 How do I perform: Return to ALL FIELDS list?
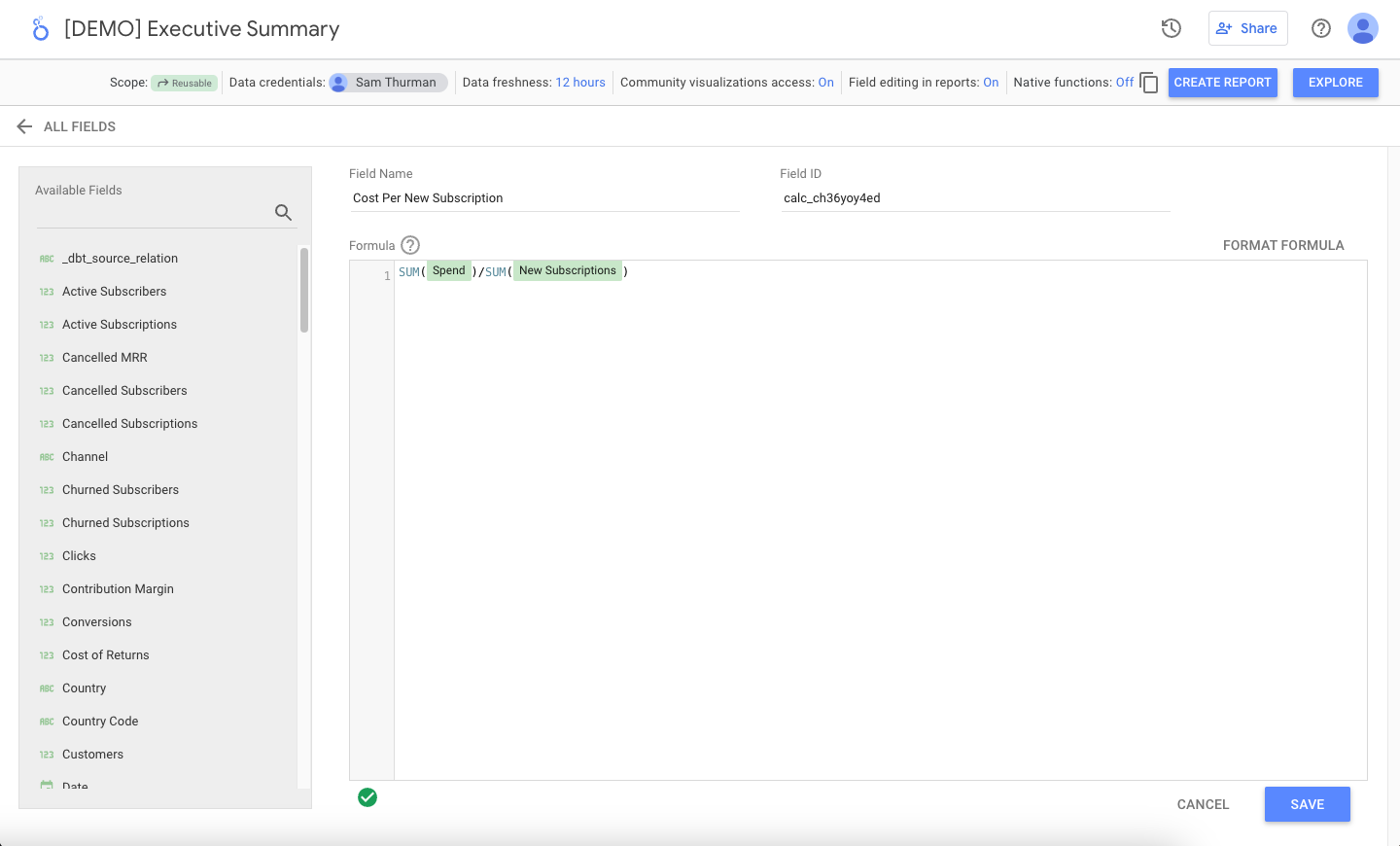(80, 126)
